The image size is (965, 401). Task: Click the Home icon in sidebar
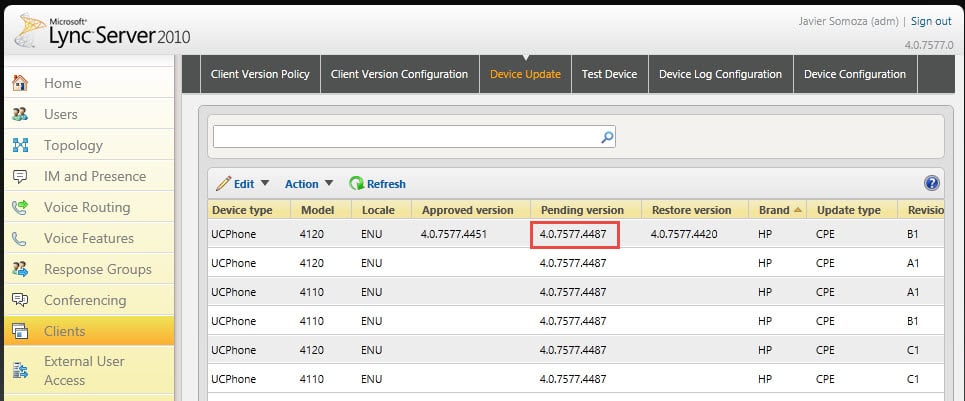[20, 83]
